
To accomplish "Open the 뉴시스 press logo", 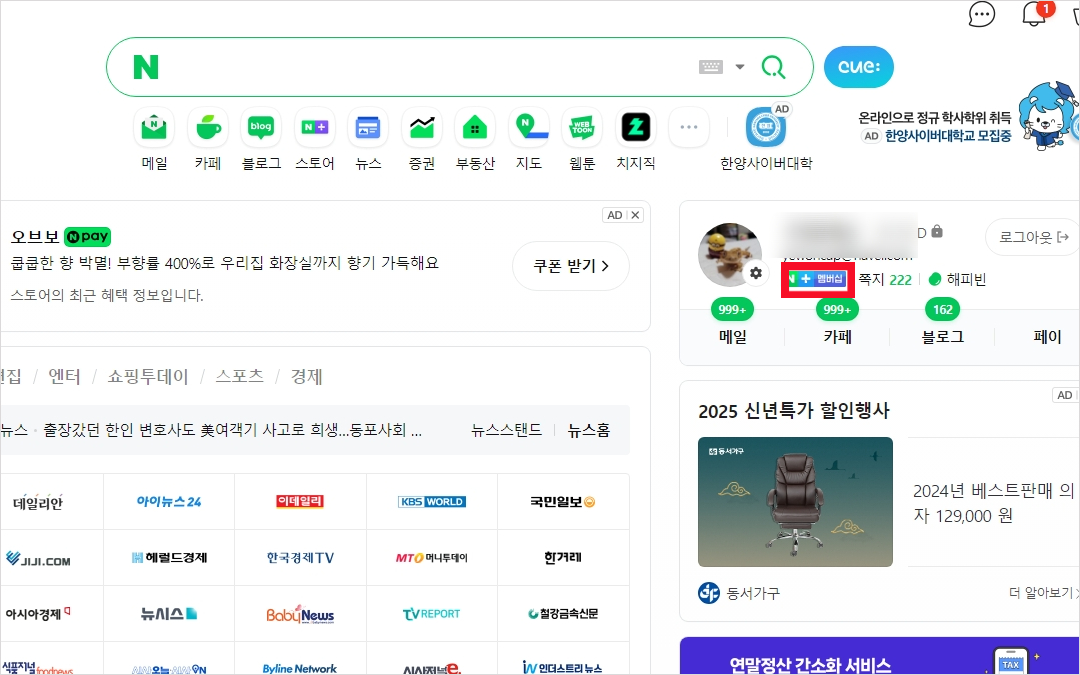I will coord(169,613).
